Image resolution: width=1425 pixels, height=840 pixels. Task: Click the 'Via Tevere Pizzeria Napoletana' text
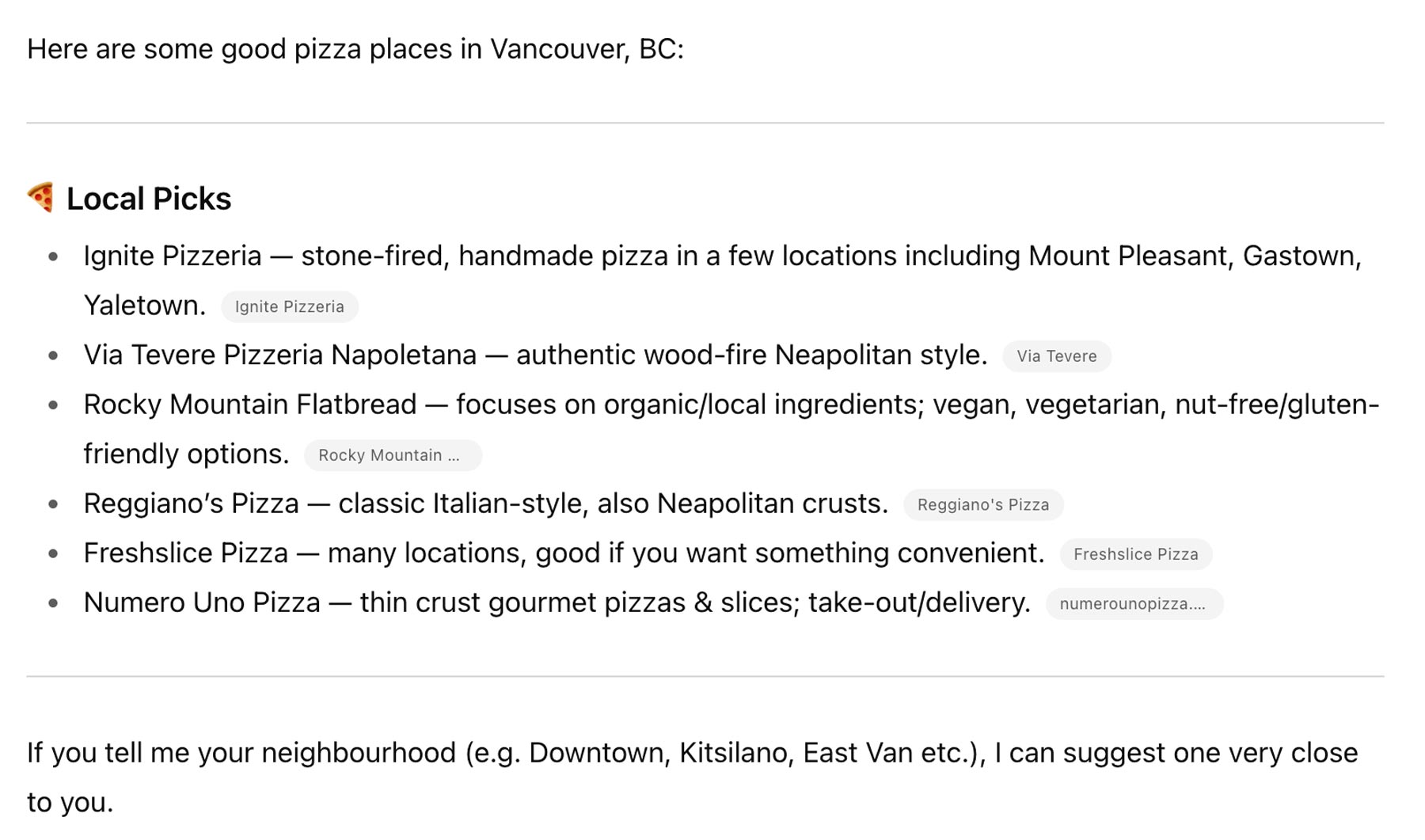pyautogui.click(x=279, y=355)
